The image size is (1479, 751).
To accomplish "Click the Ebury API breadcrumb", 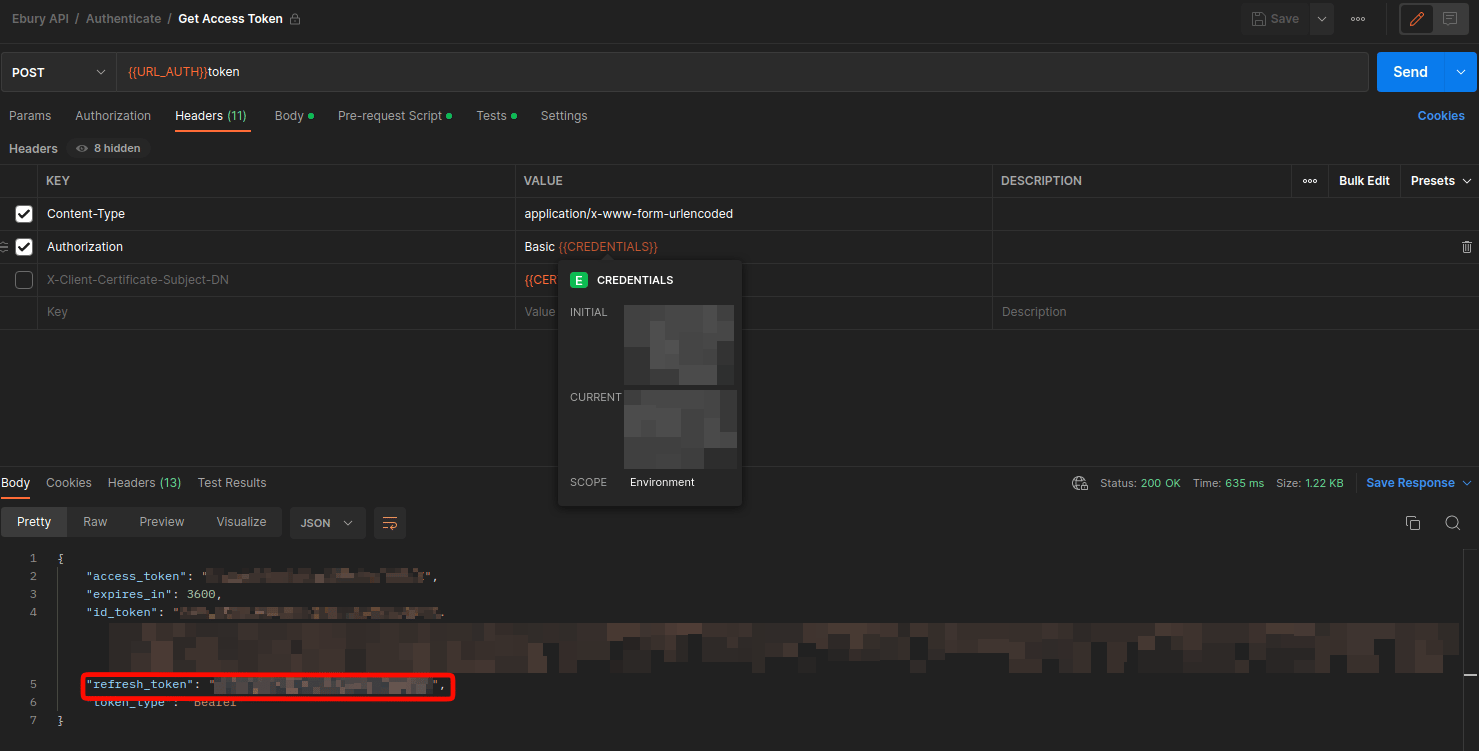I will [40, 19].
